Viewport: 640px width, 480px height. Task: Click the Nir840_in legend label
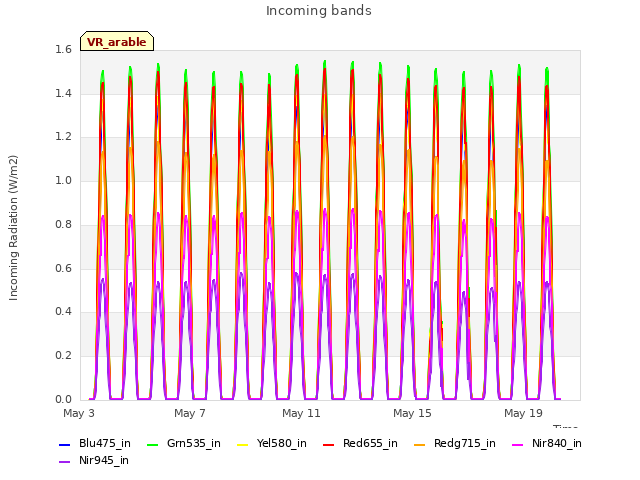coord(557,443)
